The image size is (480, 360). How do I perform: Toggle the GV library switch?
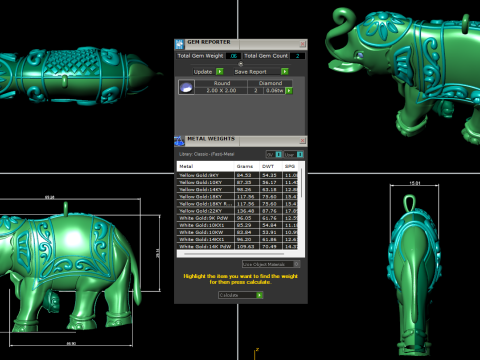(x=279, y=154)
